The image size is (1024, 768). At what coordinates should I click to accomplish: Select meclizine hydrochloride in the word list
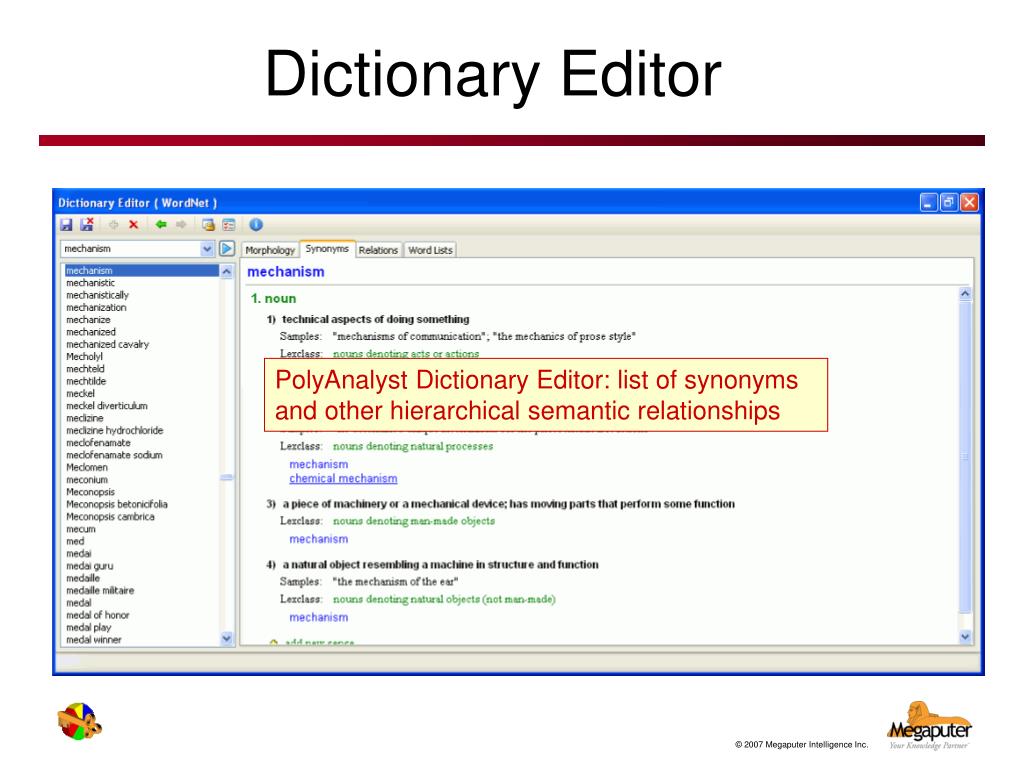[x=114, y=430]
